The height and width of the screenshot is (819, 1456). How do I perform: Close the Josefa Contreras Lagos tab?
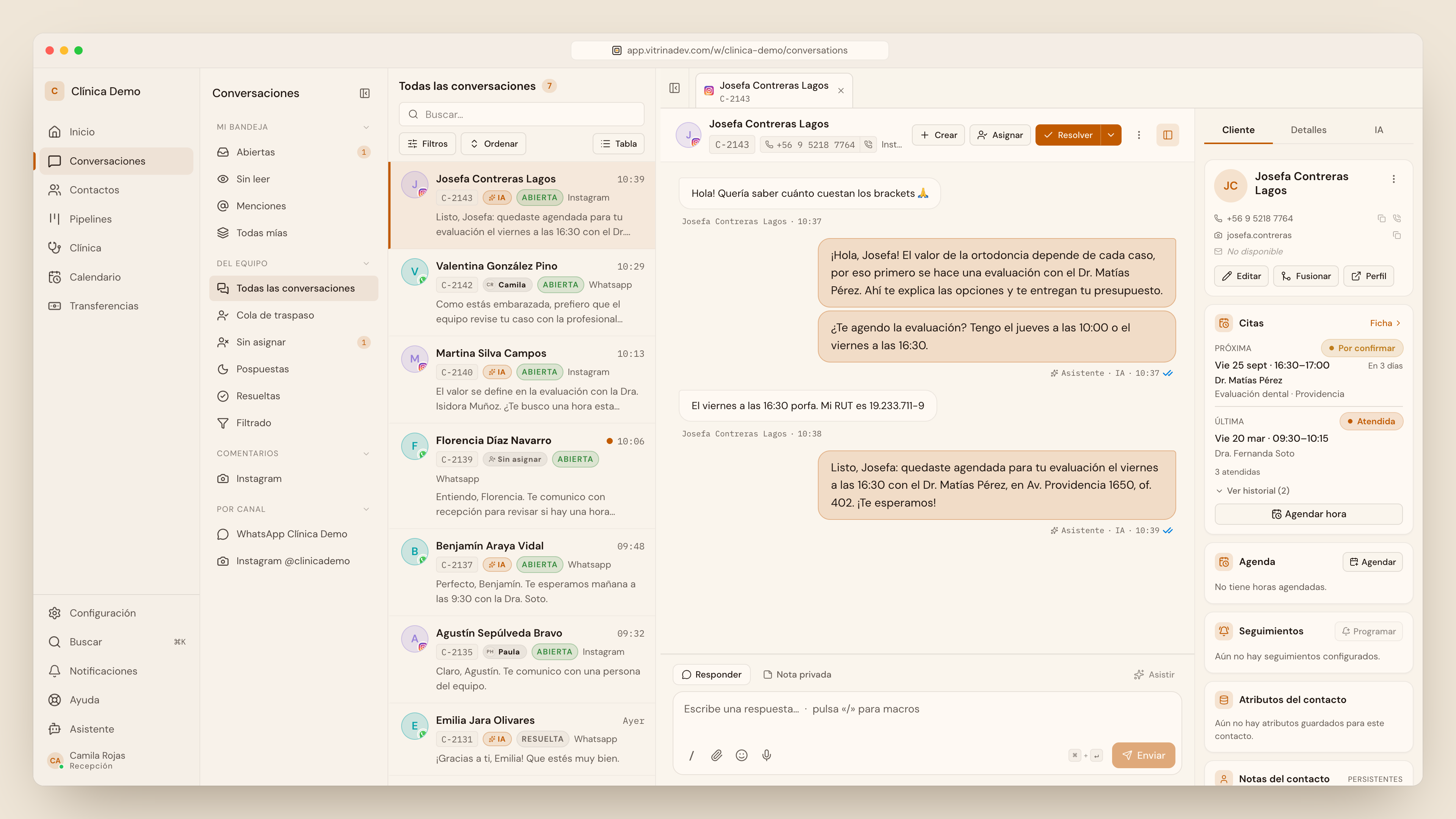tap(841, 91)
